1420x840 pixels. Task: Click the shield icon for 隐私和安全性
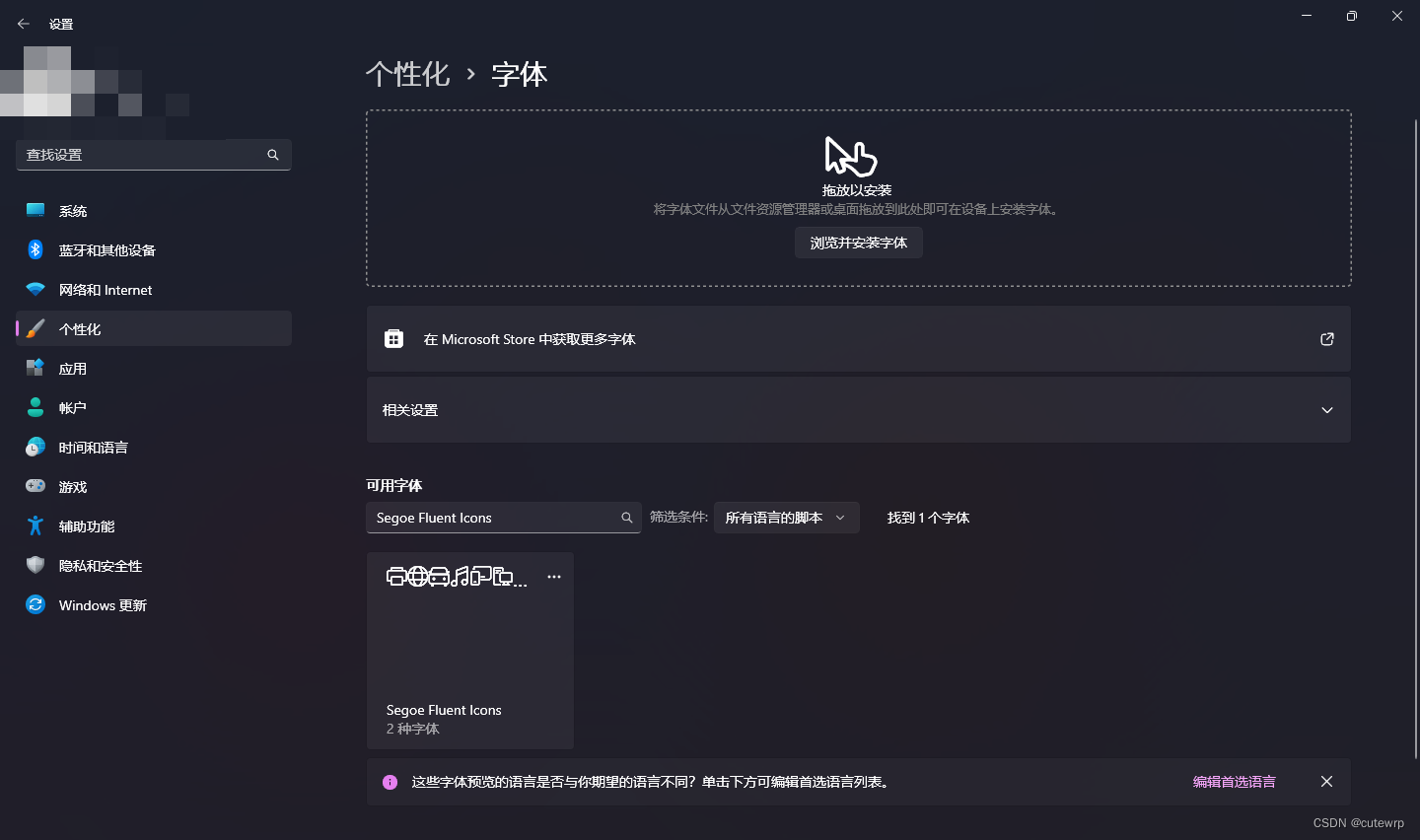click(35, 565)
